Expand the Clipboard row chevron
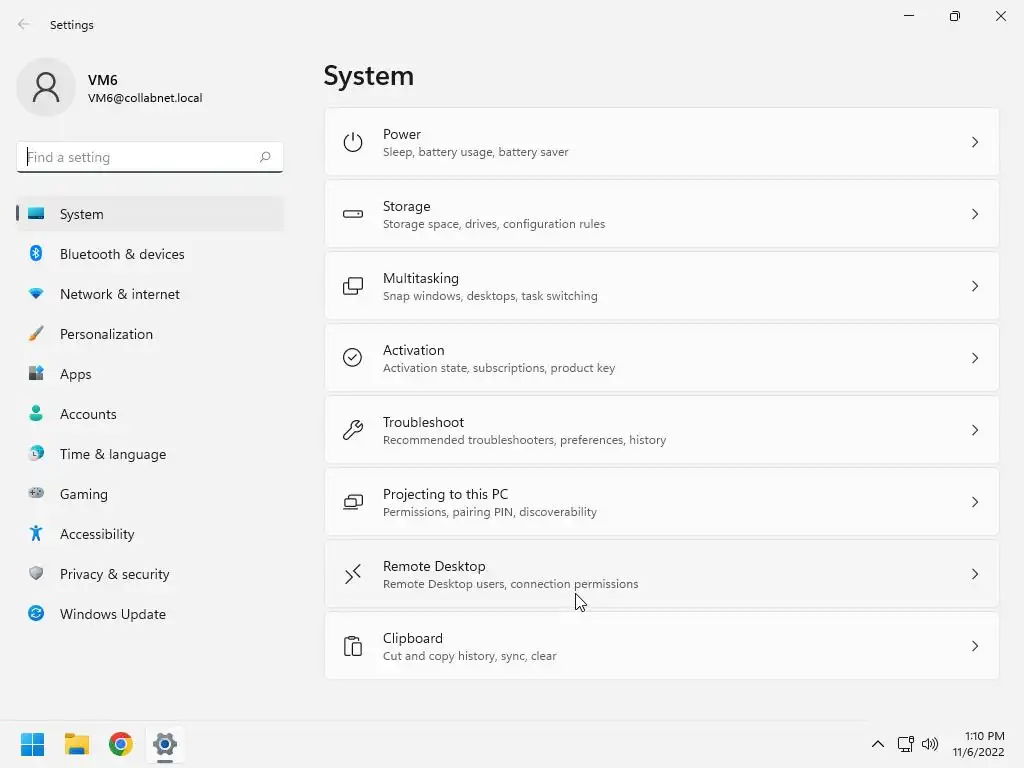This screenshot has width=1024, height=768. [x=974, y=646]
